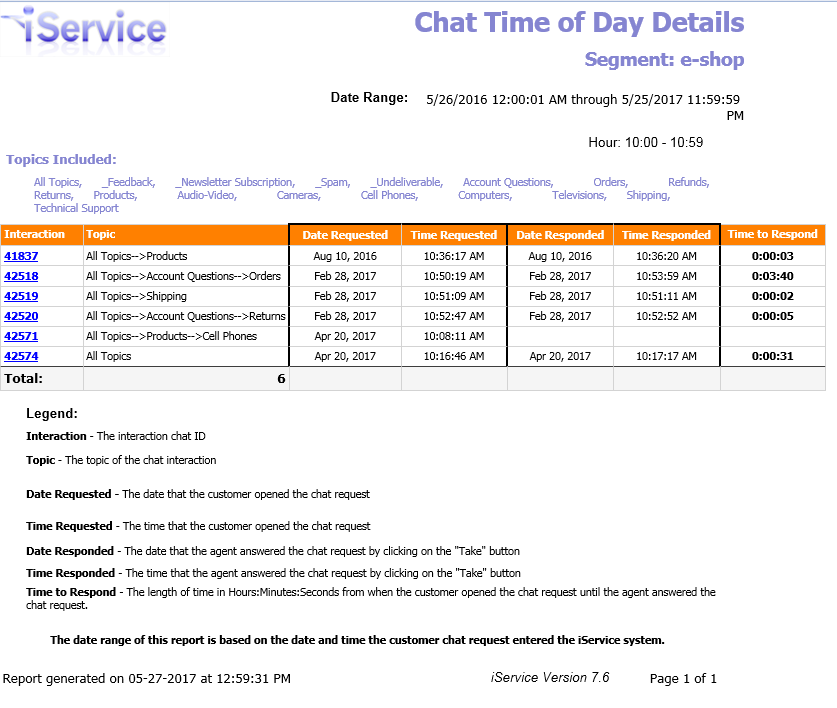Viewport: 837px width, 708px height.
Task: Click the '_Feedback,' topic text
Action: click(x=129, y=183)
